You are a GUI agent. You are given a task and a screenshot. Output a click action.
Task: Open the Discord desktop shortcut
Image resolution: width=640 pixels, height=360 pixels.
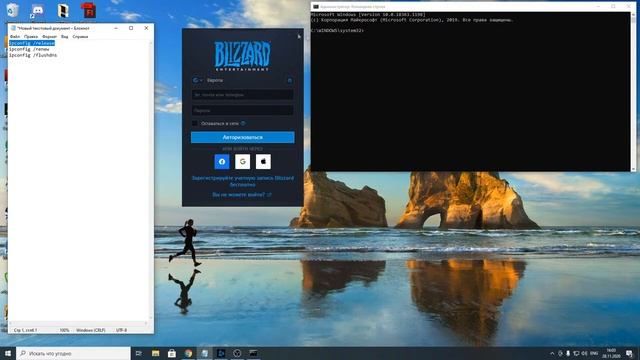coord(37,11)
